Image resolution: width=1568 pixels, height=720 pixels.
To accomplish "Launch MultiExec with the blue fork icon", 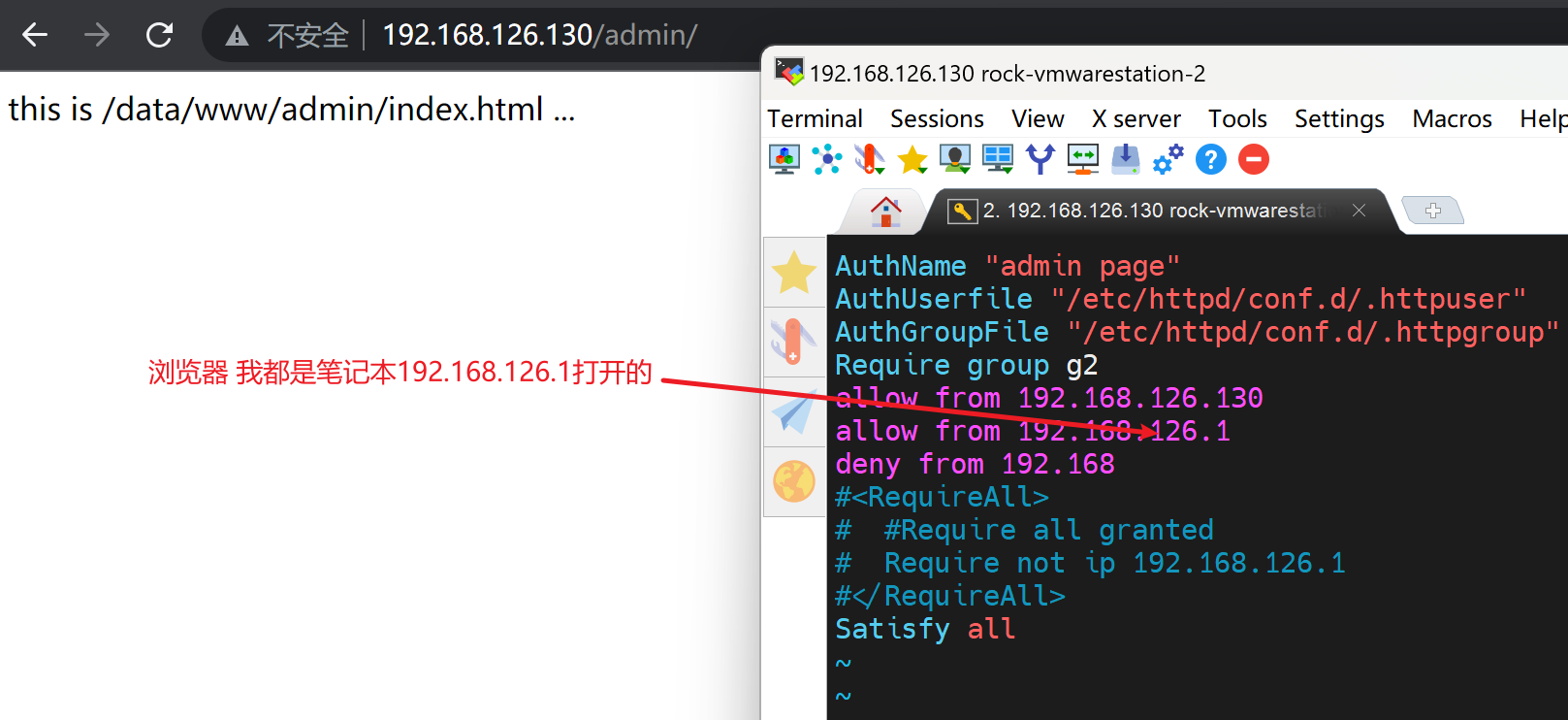I will pyautogui.click(x=1040, y=159).
